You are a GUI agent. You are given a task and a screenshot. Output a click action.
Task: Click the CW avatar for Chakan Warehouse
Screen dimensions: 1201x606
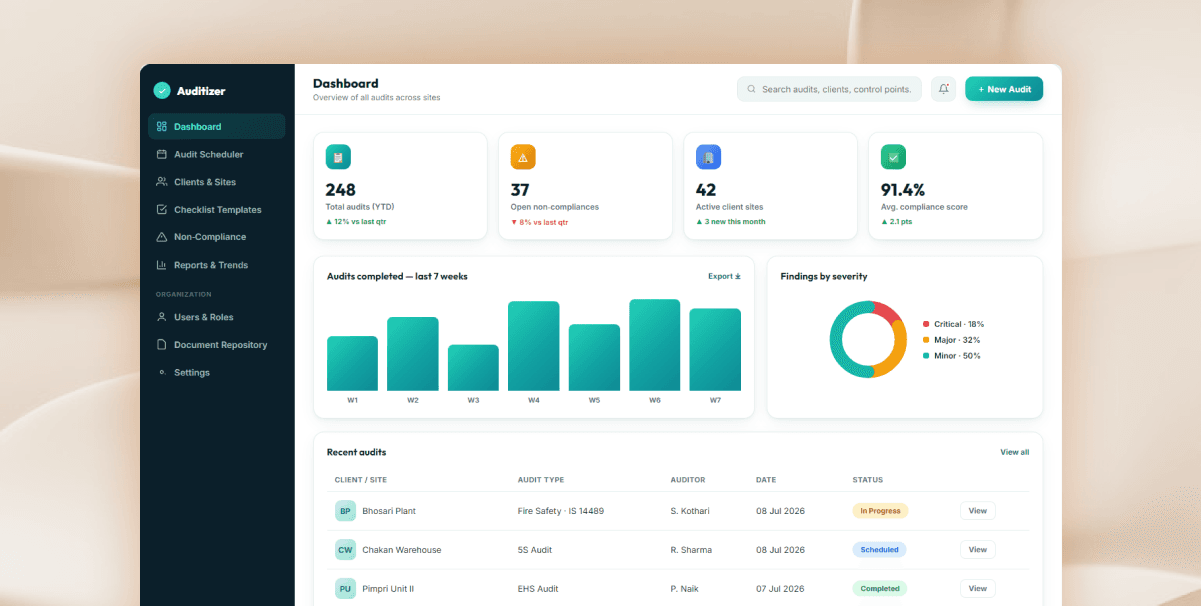tap(345, 550)
